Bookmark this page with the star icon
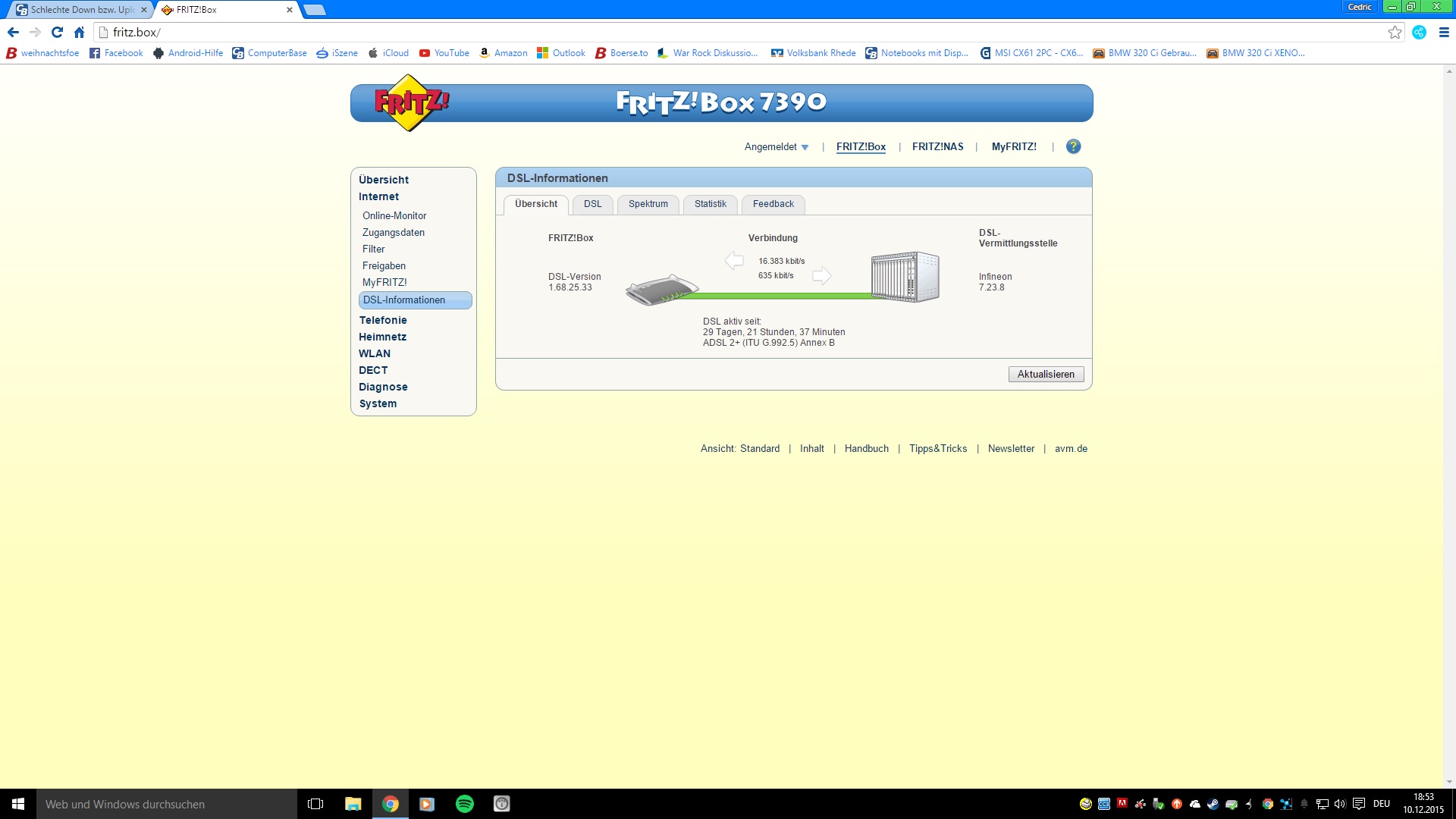The image size is (1456, 819). (x=1395, y=32)
